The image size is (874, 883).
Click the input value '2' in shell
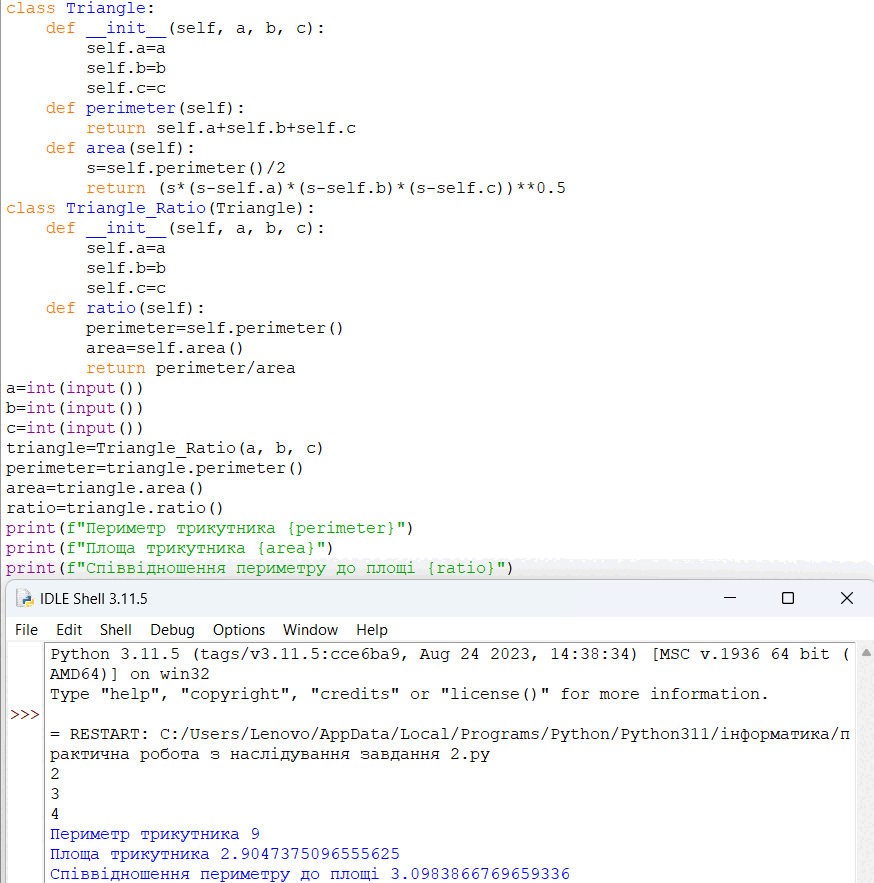55,774
